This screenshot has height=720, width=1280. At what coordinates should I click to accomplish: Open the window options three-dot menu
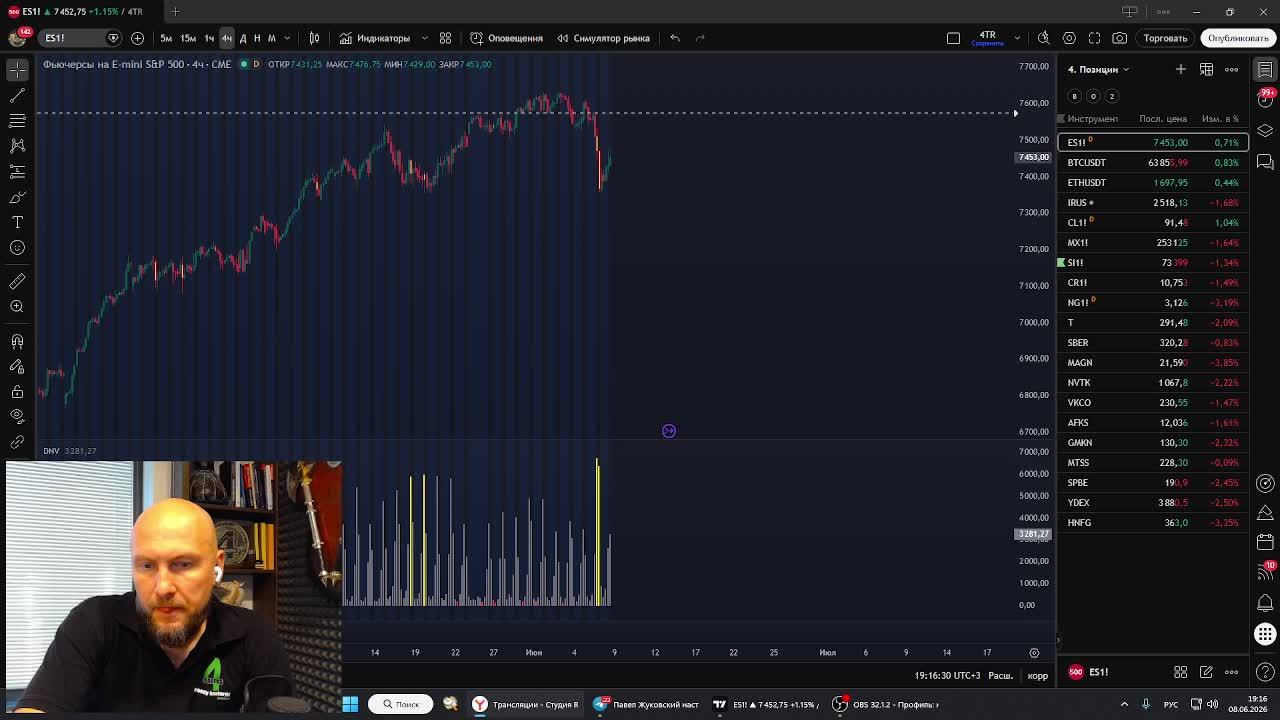[1163, 12]
